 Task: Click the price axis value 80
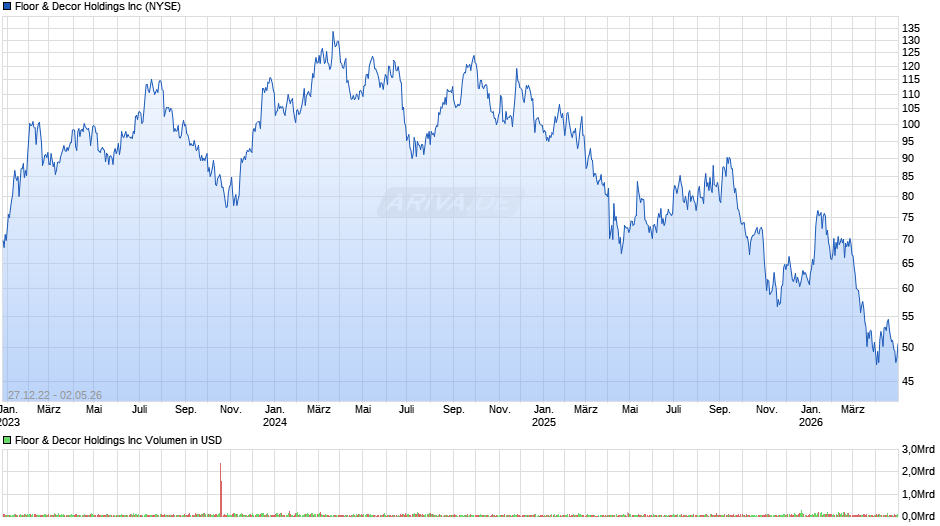pos(908,196)
